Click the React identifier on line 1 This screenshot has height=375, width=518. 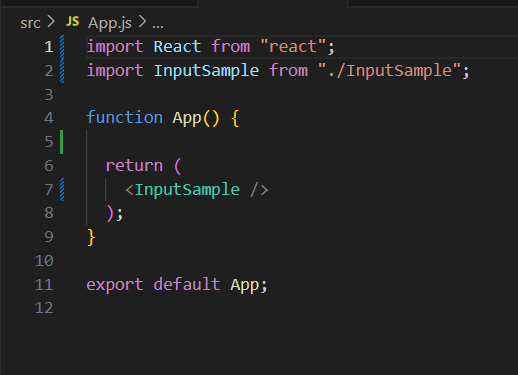pos(177,46)
